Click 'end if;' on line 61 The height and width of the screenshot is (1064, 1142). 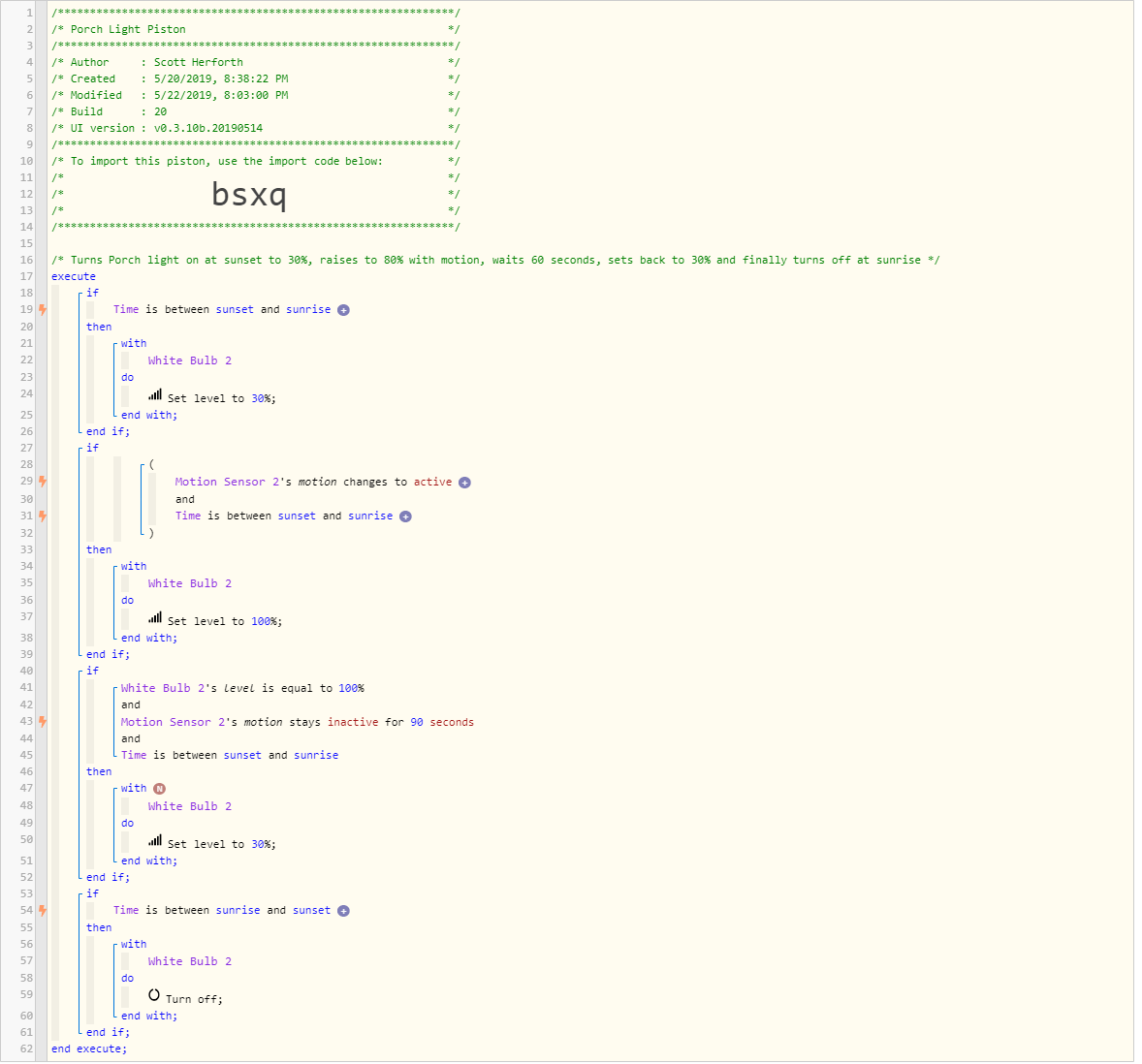pos(108,1033)
